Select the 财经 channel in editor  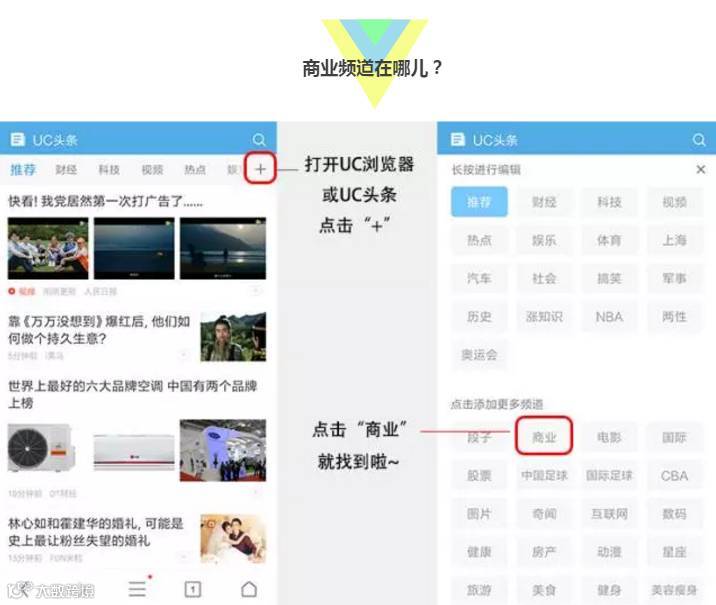click(x=544, y=202)
